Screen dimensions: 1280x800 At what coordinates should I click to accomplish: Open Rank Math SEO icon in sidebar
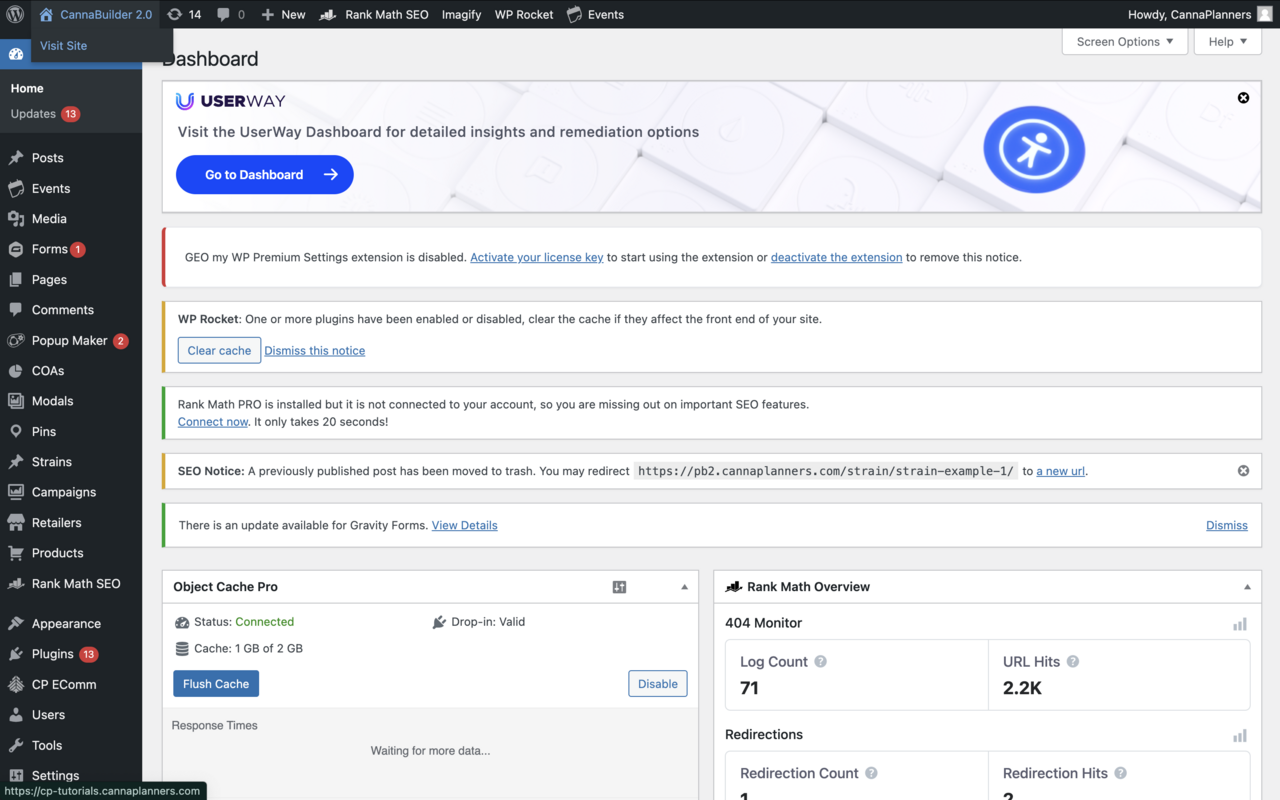[x=15, y=583]
